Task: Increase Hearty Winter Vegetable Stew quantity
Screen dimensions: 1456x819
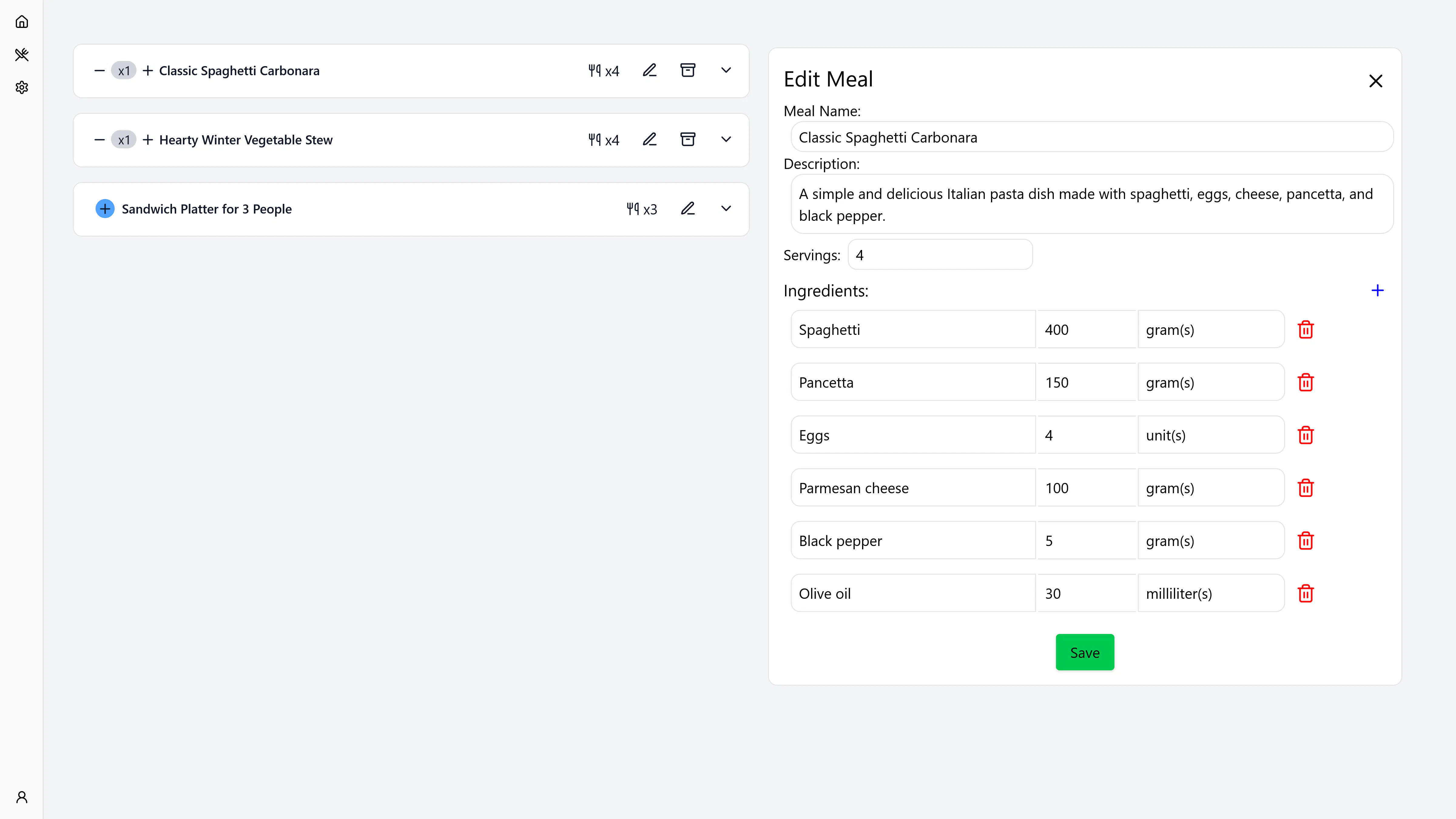Action: click(x=147, y=140)
